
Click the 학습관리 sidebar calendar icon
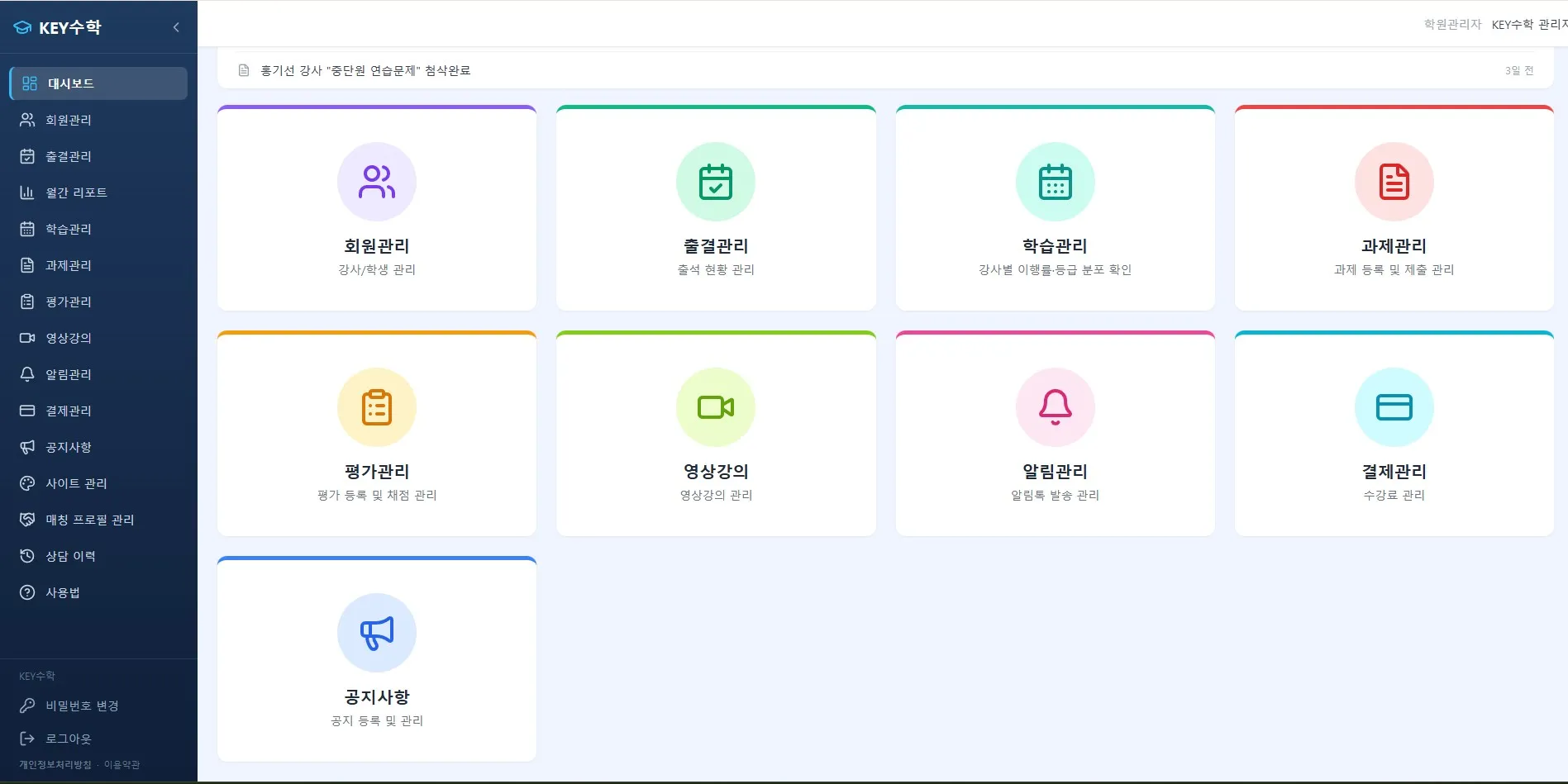(x=27, y=229)
